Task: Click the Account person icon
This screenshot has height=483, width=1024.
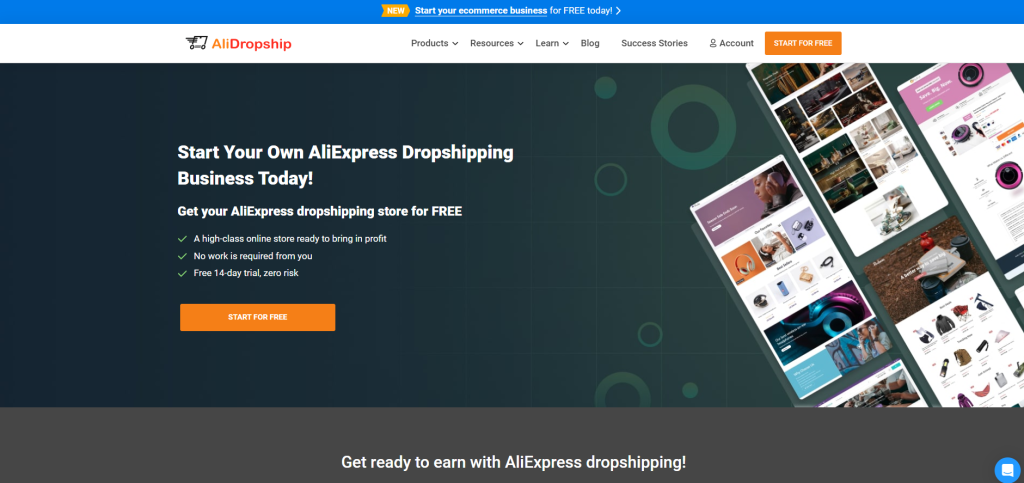Action: [x=713, y=43]
